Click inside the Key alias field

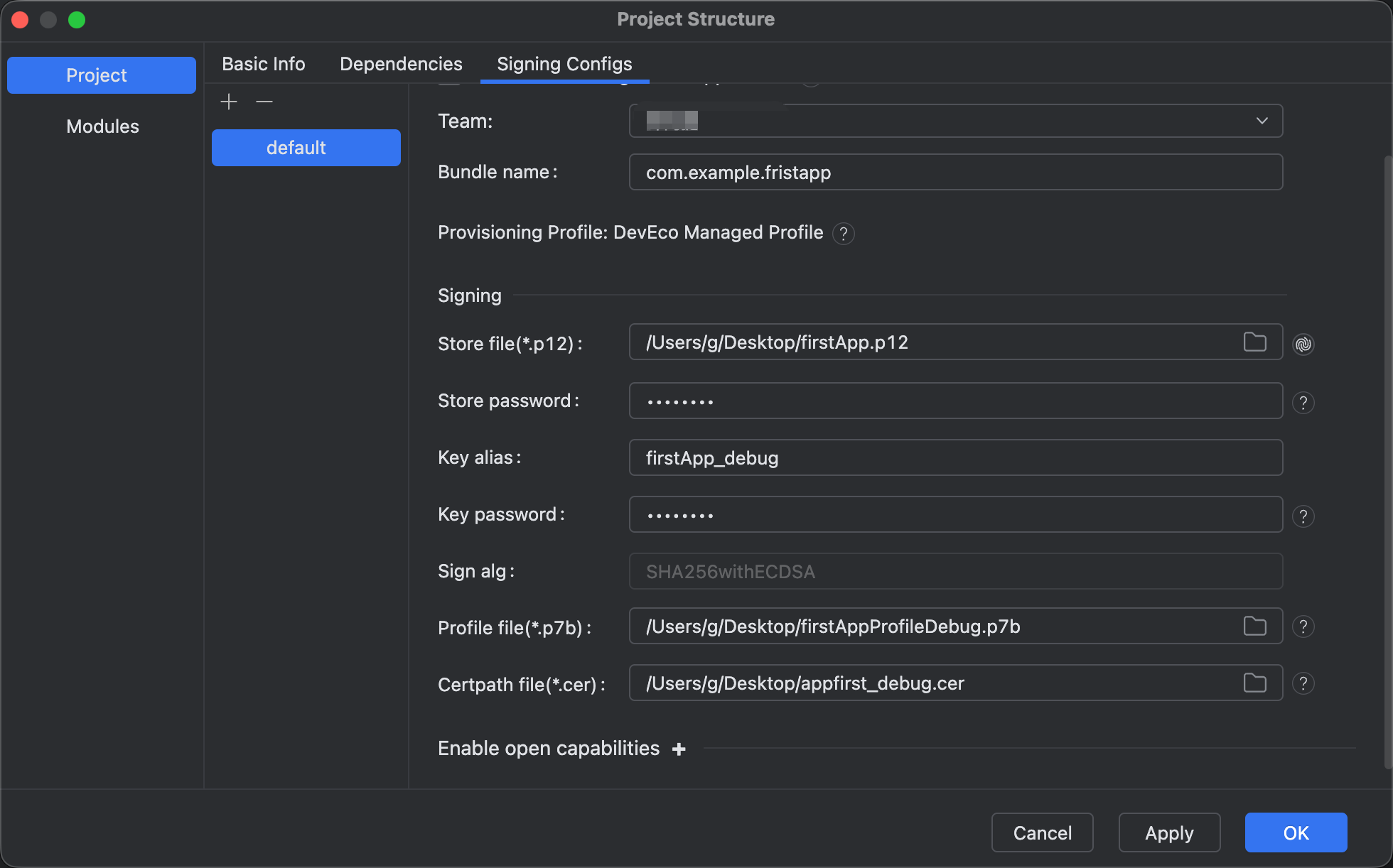955,458
